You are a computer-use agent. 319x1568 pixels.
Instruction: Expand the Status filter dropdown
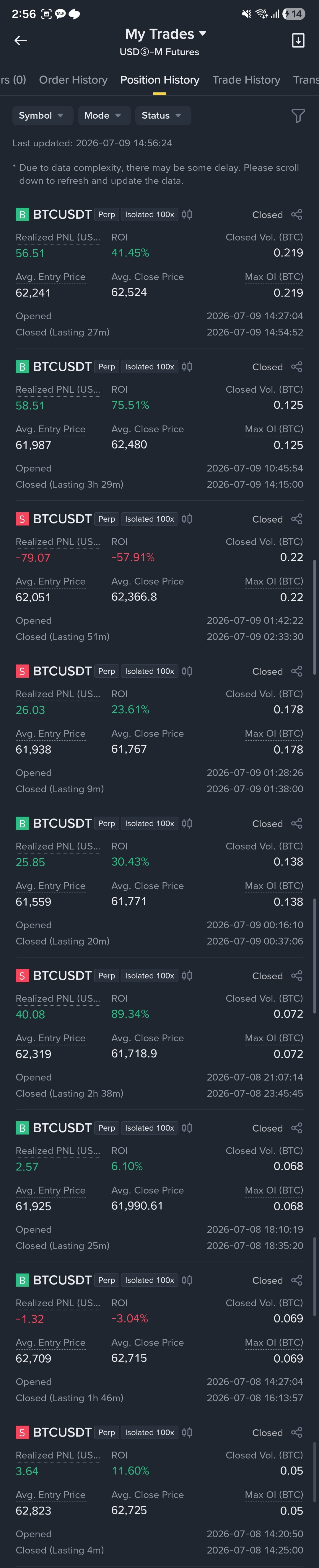tap(163, 116)
